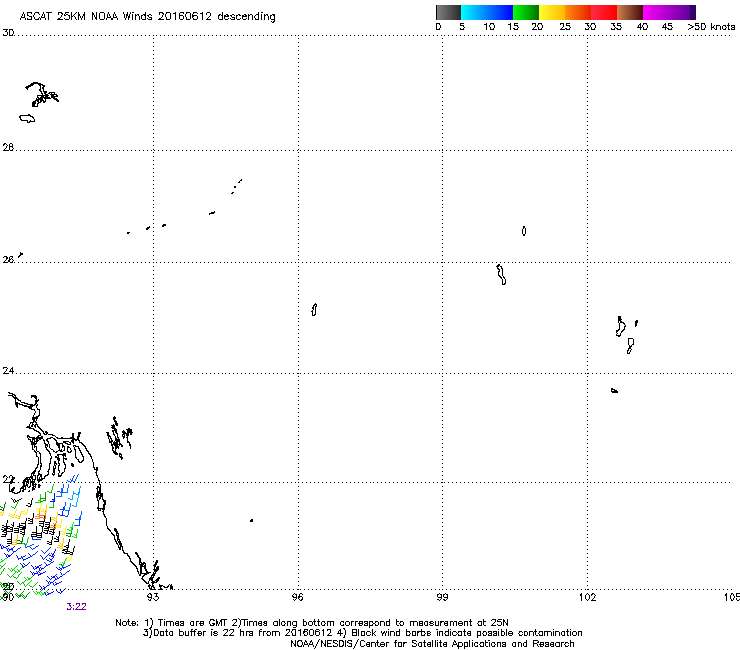
Task: Select the legend label "35"
Action: [616, 27]
